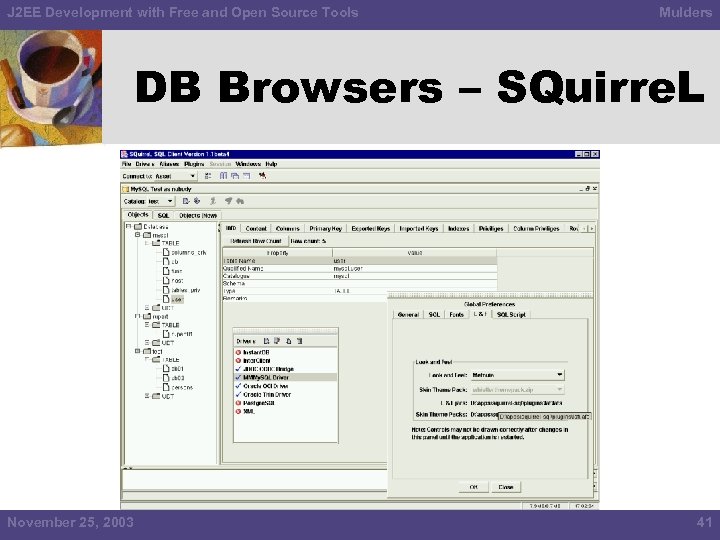Click the red status icon beside PostgreSQL
The image size is (720, 540).
coord(238,403)
